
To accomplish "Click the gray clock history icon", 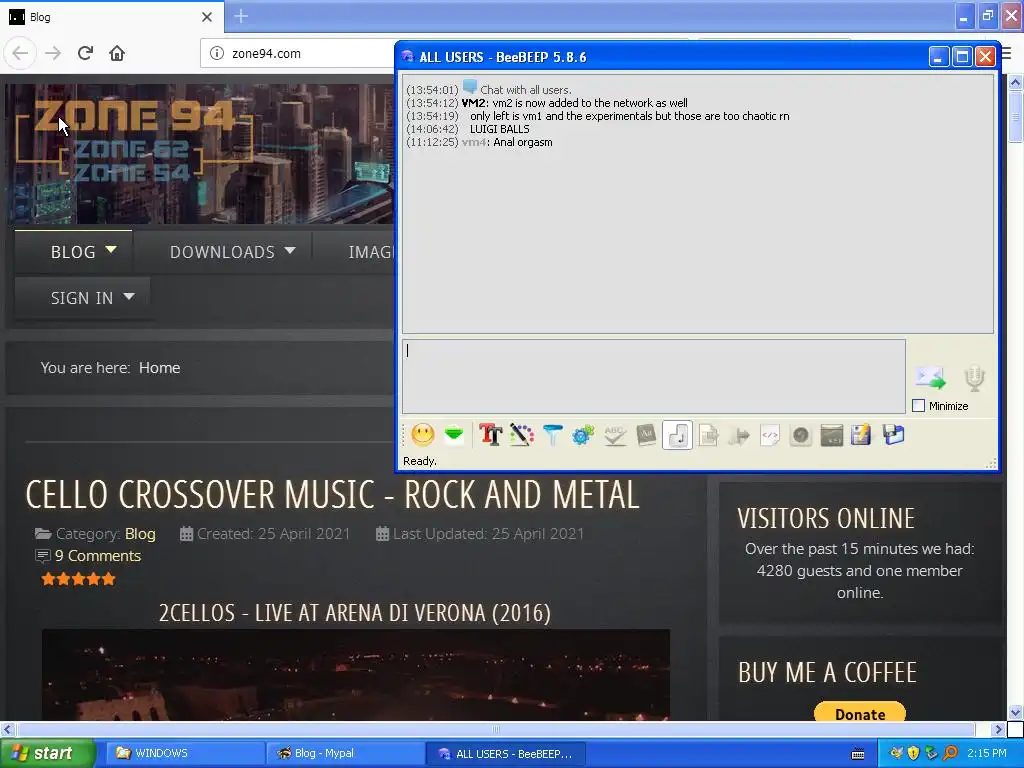I will point(801,435).
